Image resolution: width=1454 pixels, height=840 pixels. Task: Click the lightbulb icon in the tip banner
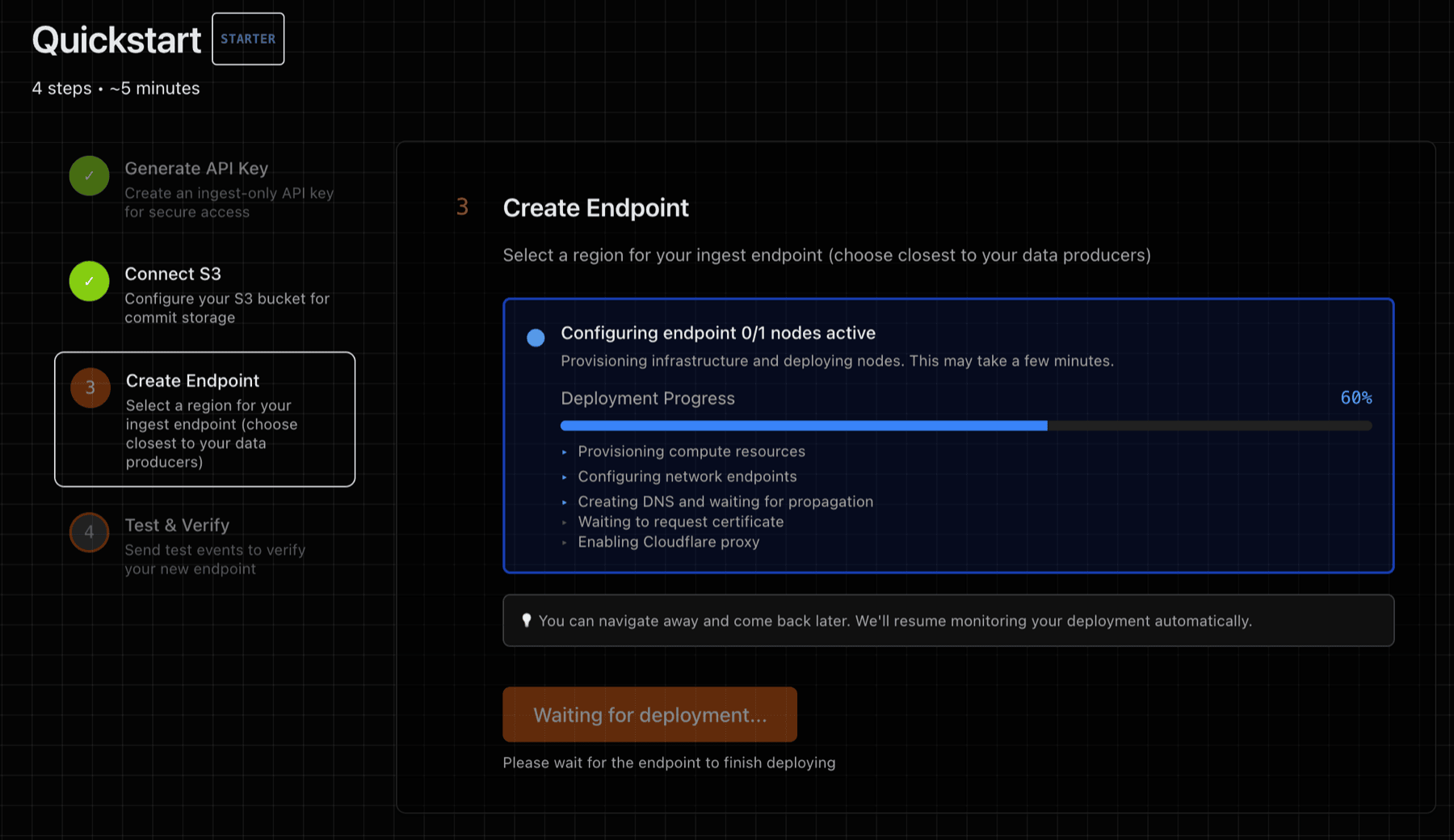tap(527, 620)
